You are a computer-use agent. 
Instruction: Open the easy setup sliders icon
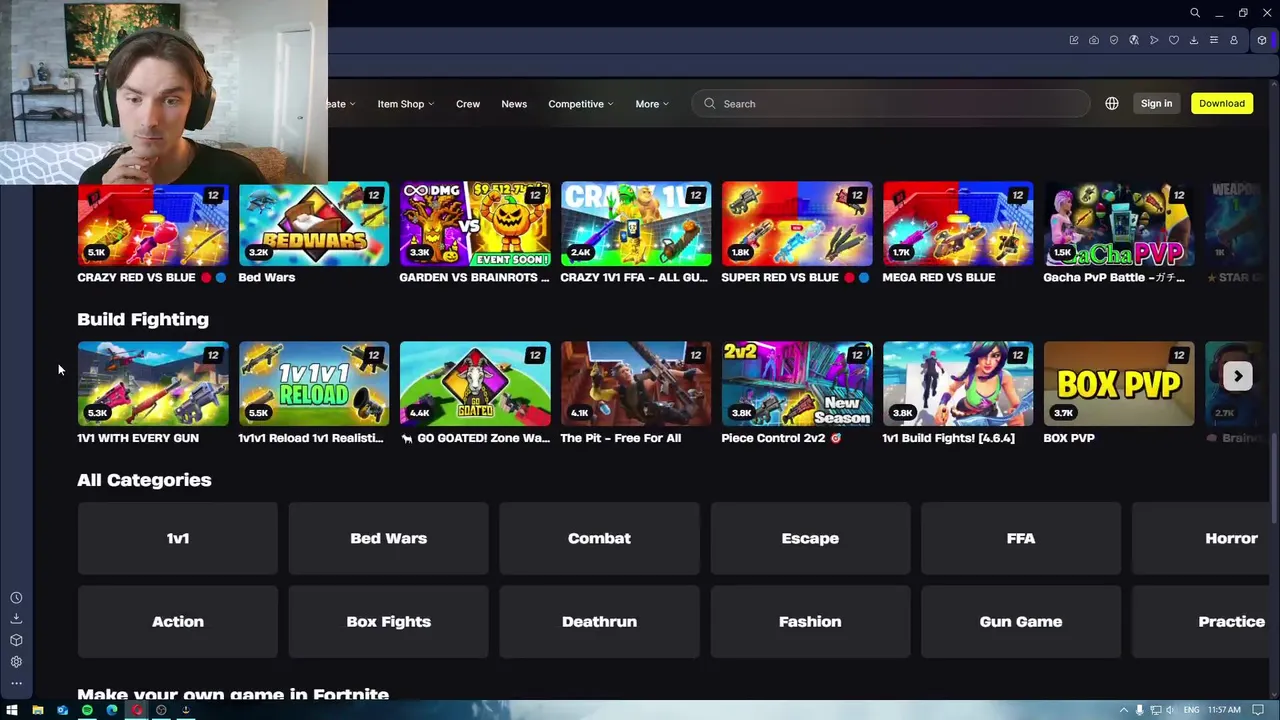pos(1214,40)
